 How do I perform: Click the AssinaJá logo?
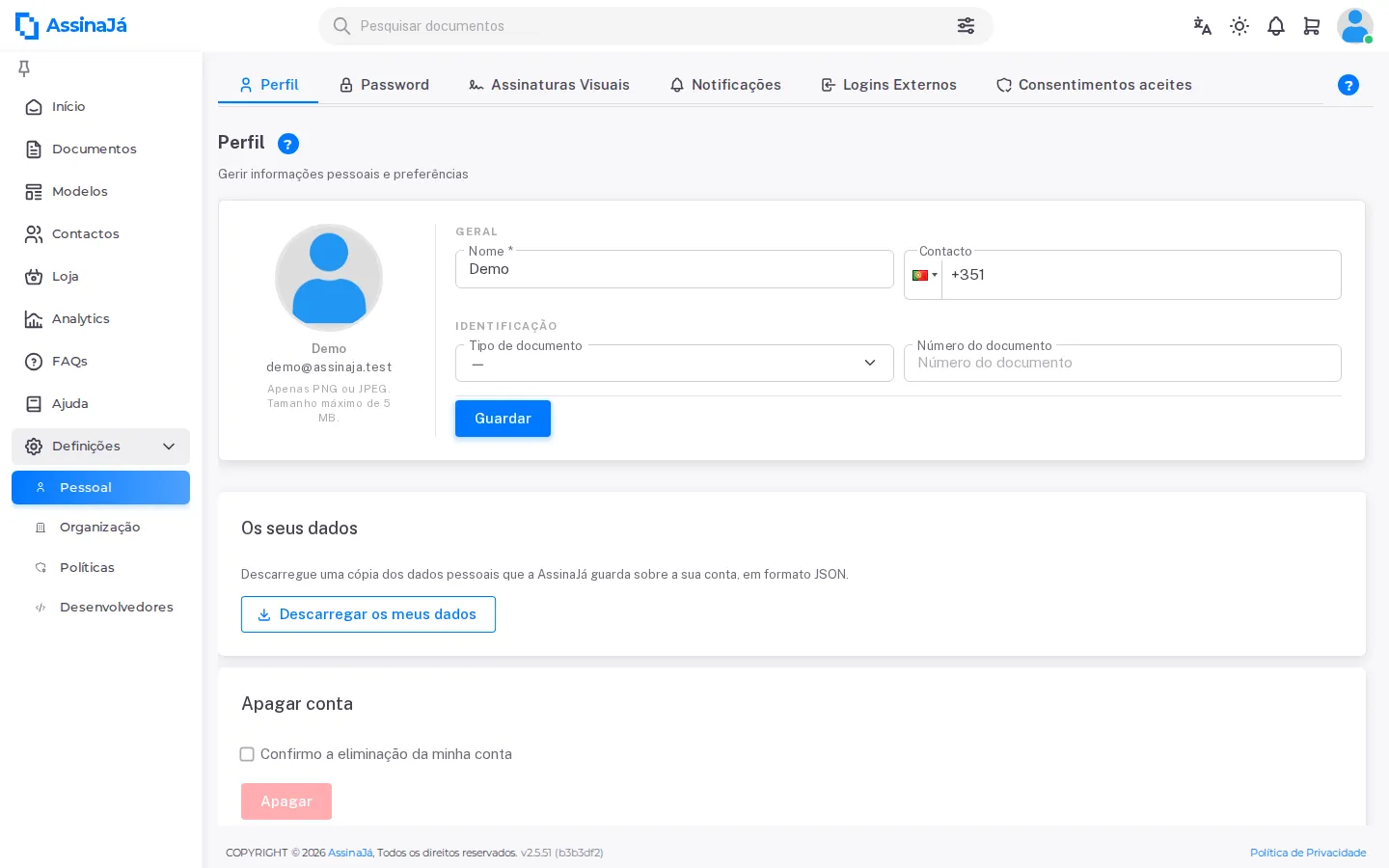click(x=71, y=26)
